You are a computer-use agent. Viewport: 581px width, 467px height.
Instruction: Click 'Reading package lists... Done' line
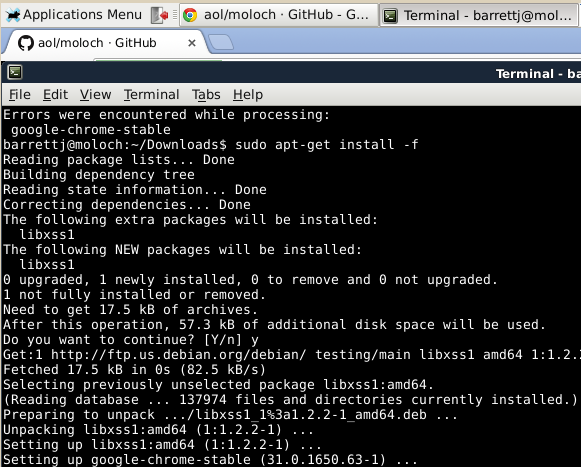pyautogui.click(x=119, y=159)
